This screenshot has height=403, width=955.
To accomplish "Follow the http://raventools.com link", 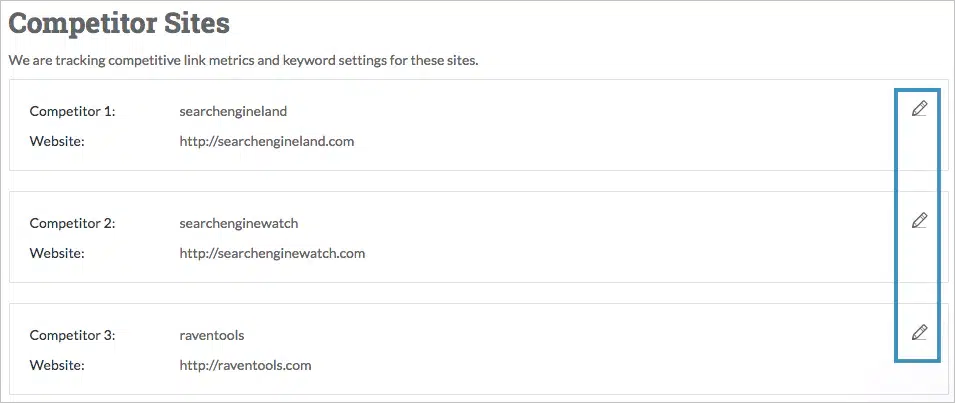I will [x=245, y=365].
